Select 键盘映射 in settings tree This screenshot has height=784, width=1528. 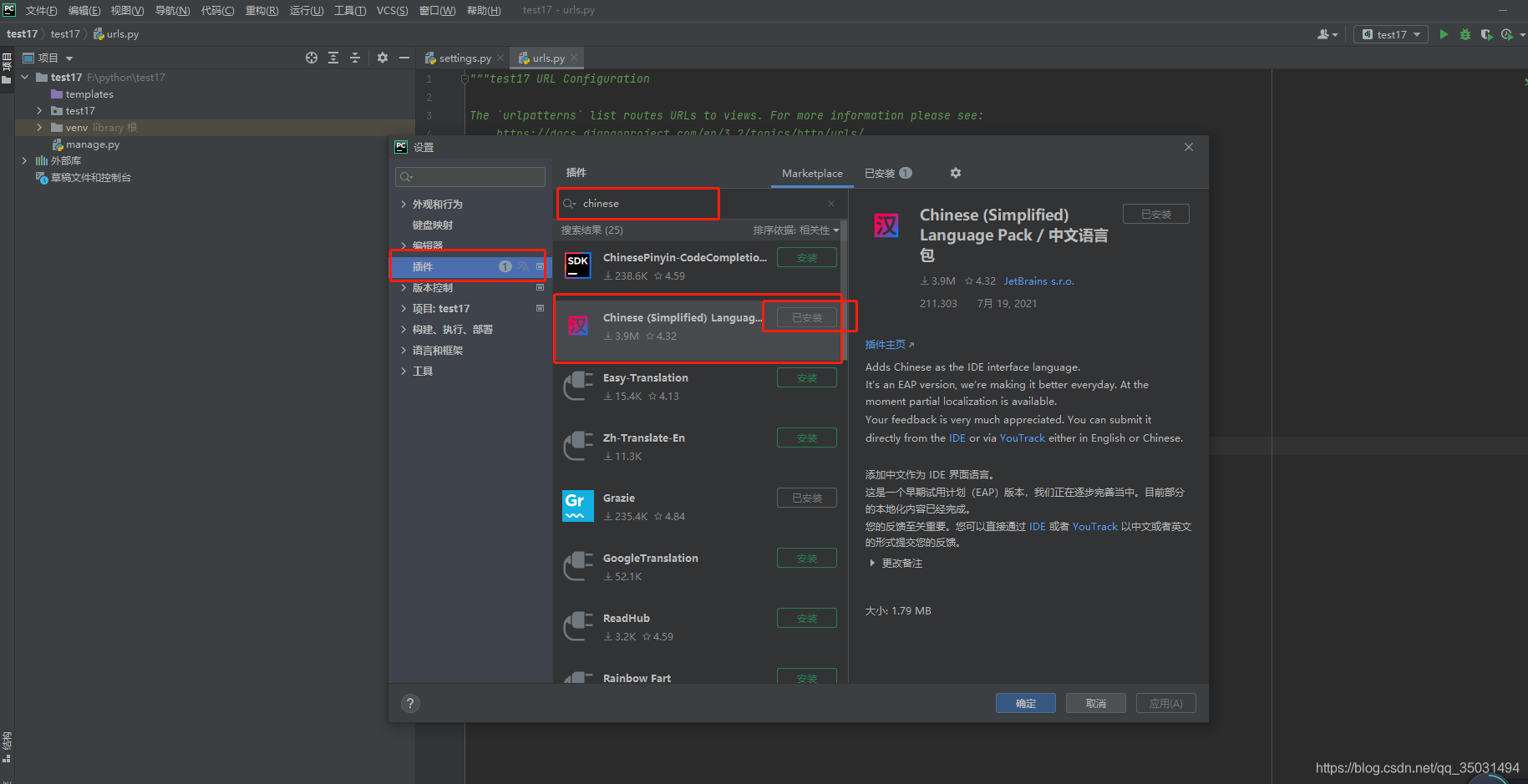click(433, 225)
